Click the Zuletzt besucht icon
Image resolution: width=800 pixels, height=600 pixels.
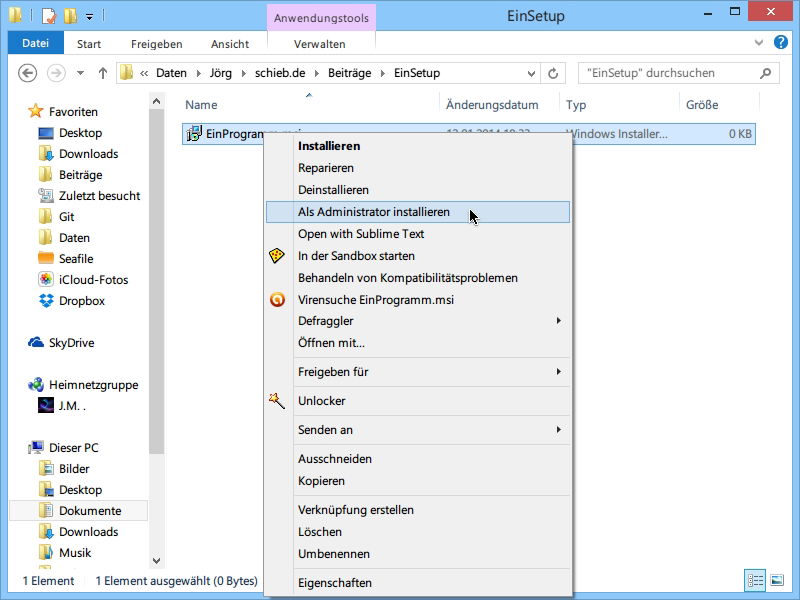46,195
